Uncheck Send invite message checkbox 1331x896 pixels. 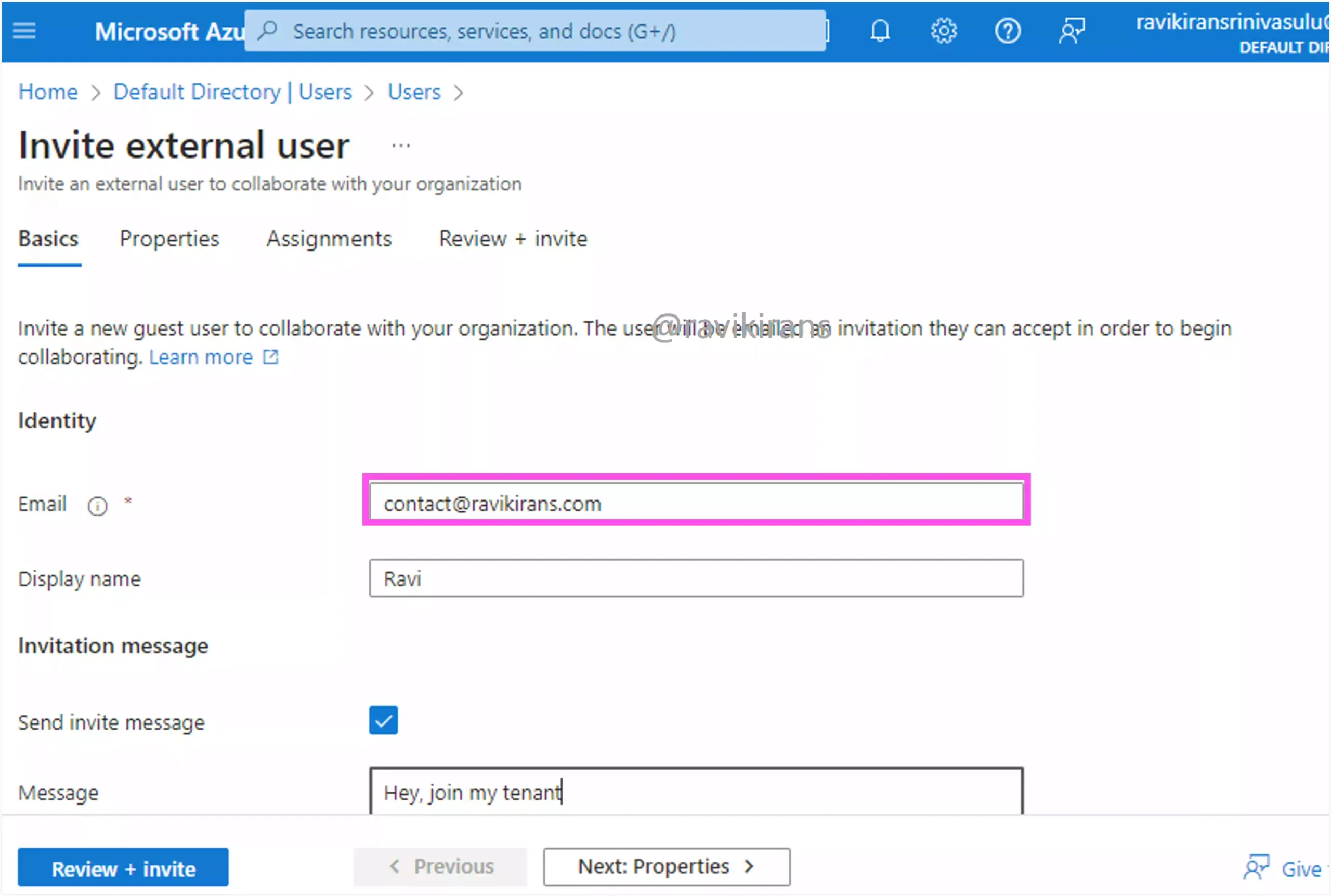[383, 720]
